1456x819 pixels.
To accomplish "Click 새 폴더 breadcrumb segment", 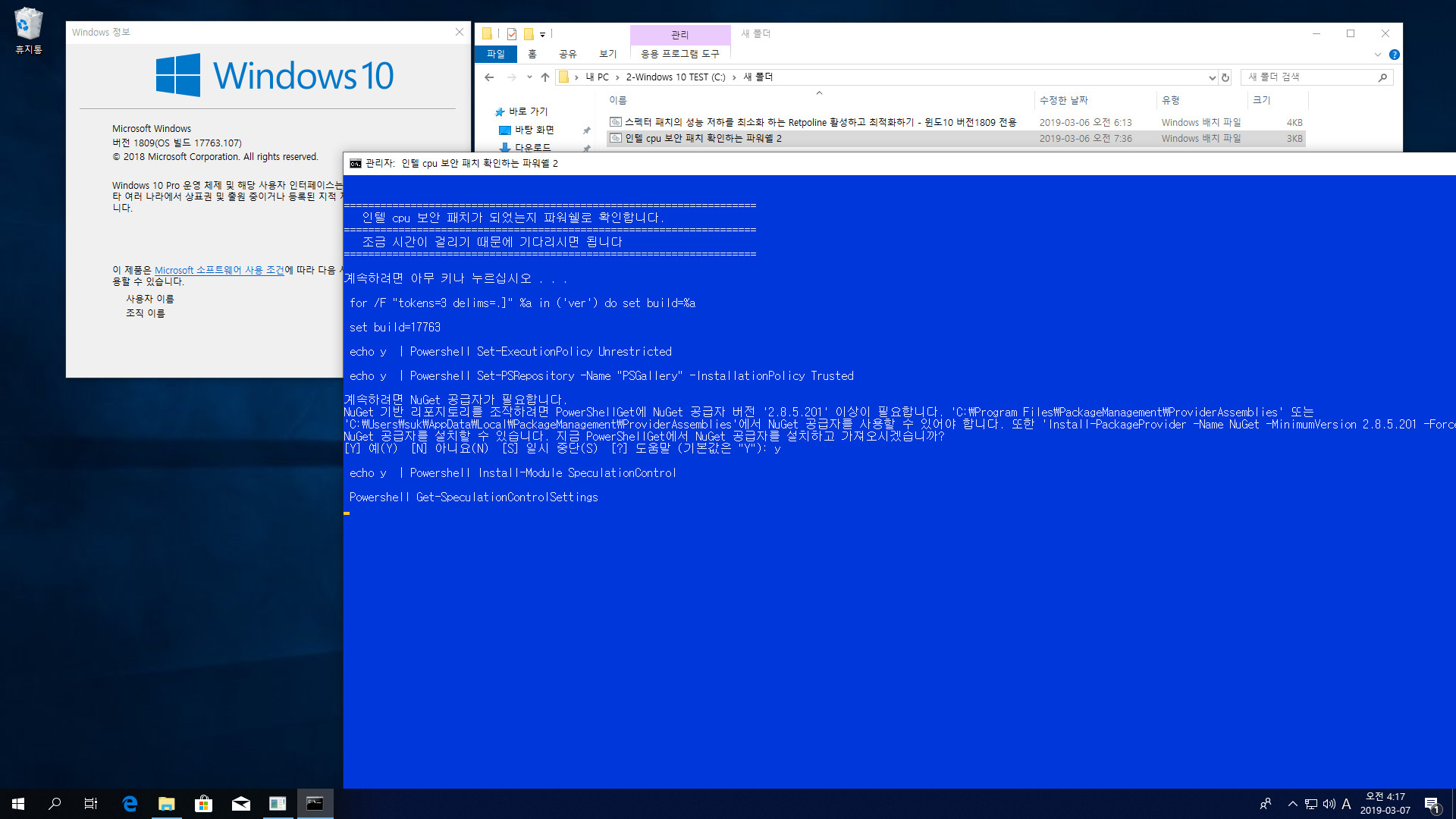I will (x=758, y=77).
